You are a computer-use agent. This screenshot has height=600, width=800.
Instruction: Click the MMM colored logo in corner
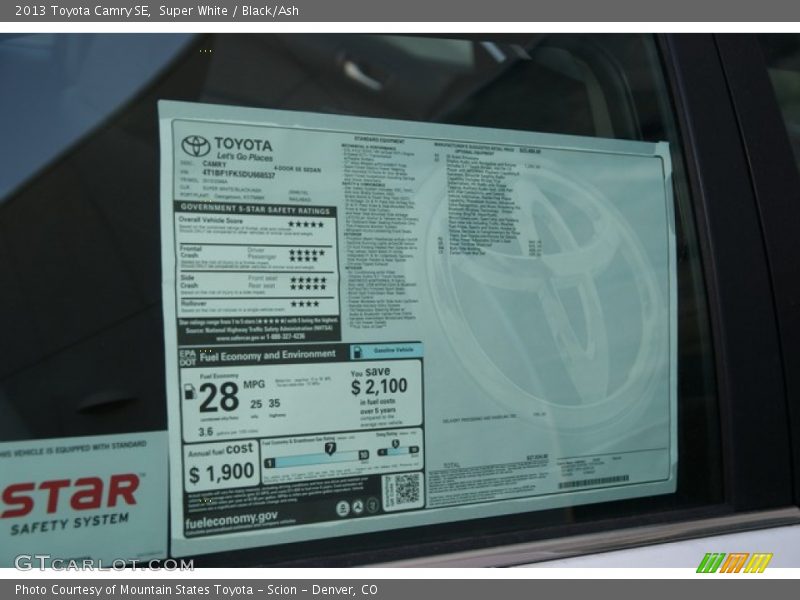(x=733, y=563)
